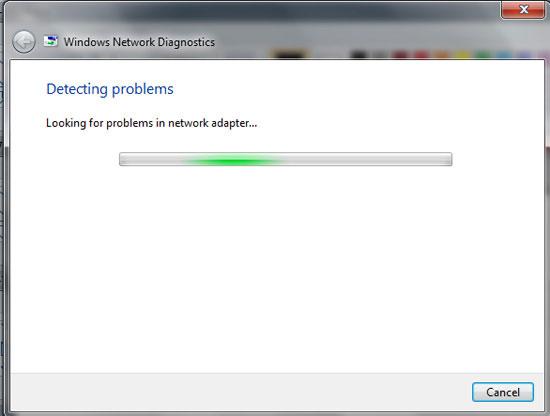Click the blurred red swatch behind title bar

point(421,55)
